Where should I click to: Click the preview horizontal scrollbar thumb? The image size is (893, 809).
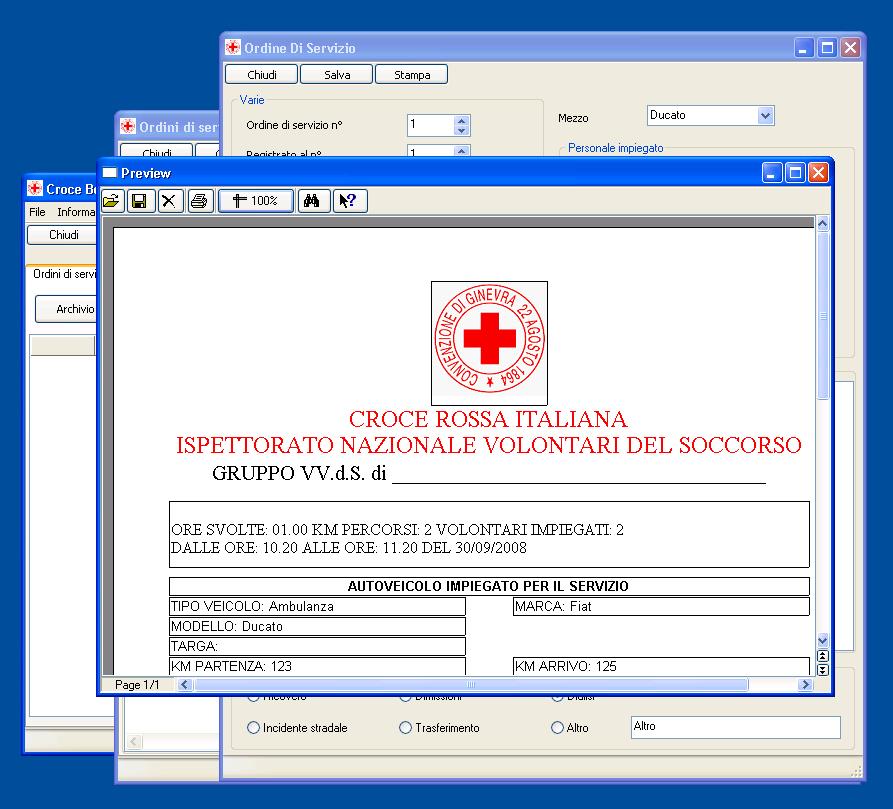471,684
